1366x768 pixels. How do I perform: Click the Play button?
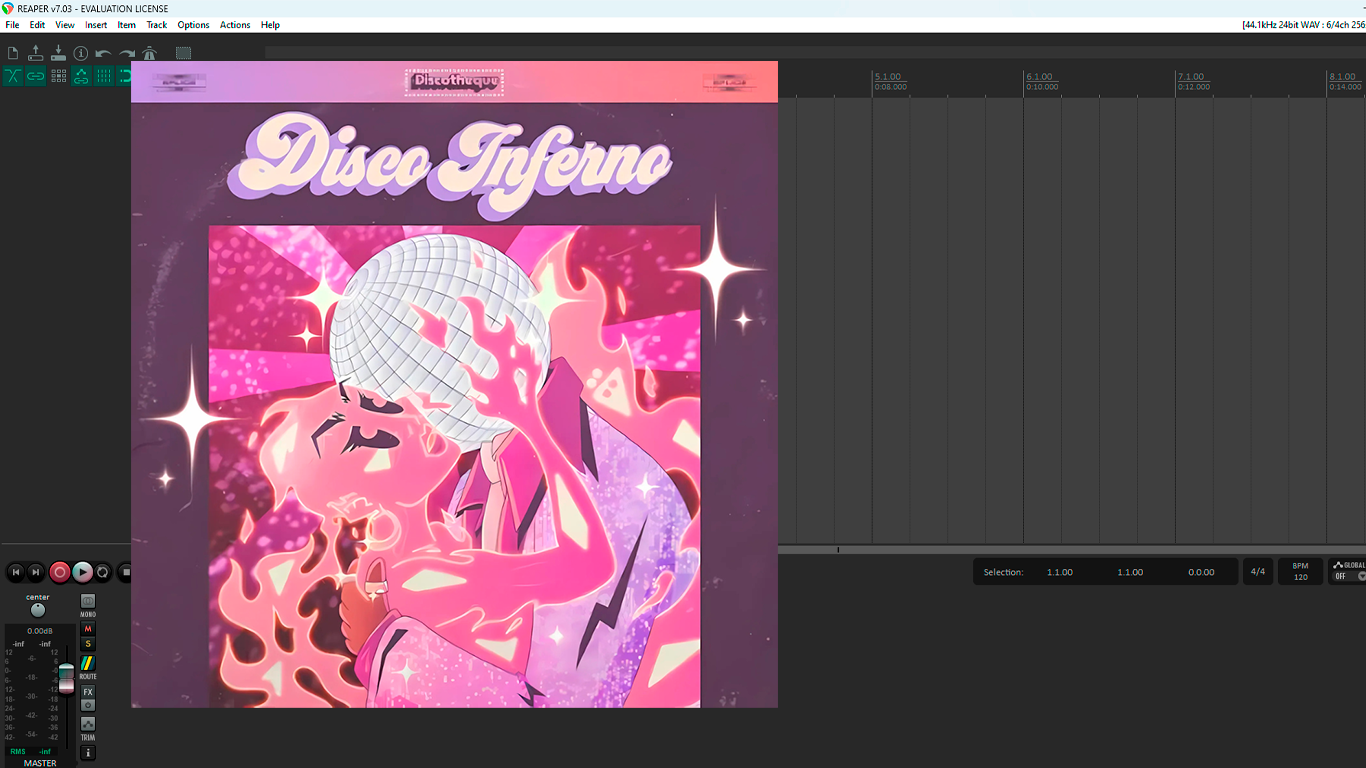tap(82, 572)
